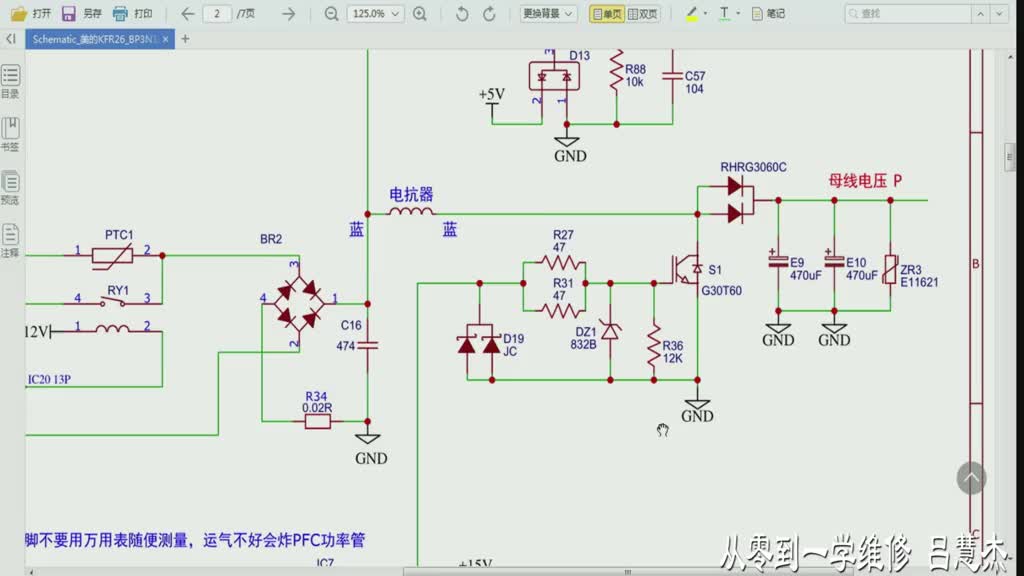Open the 125.0% zoom level dropdown
Image resolution: width=1024 pixels, height=576 pixels.
[376, 14]
